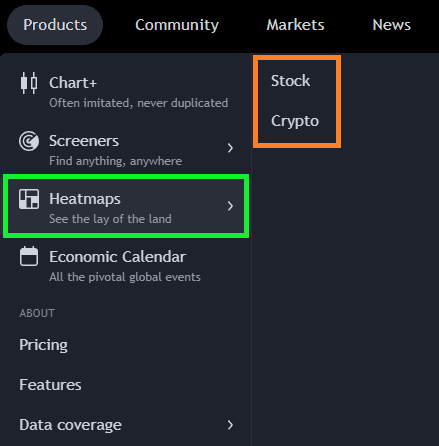
Task: Go to the News section
Action: coord(391,25)
